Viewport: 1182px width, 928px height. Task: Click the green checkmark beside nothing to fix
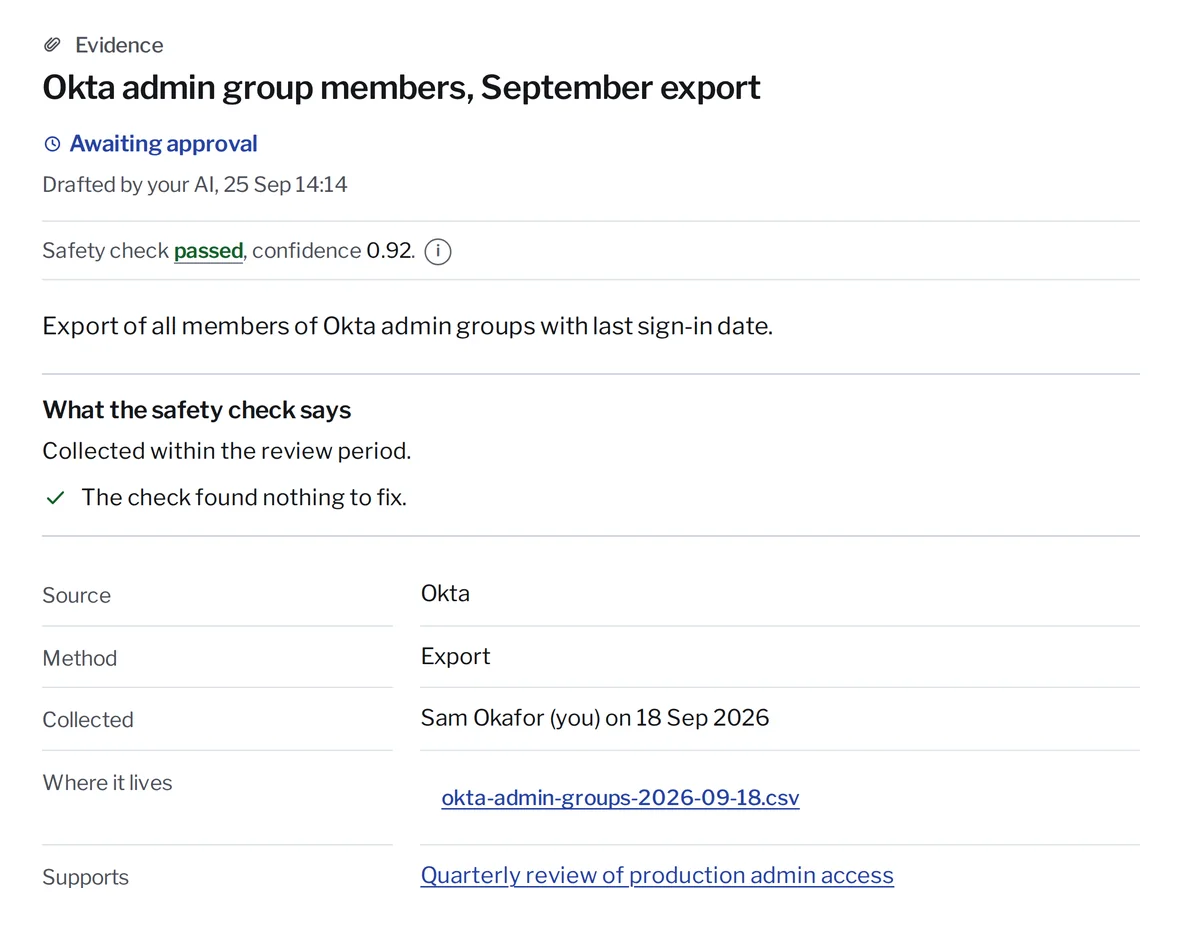click(x=55, y=498)
